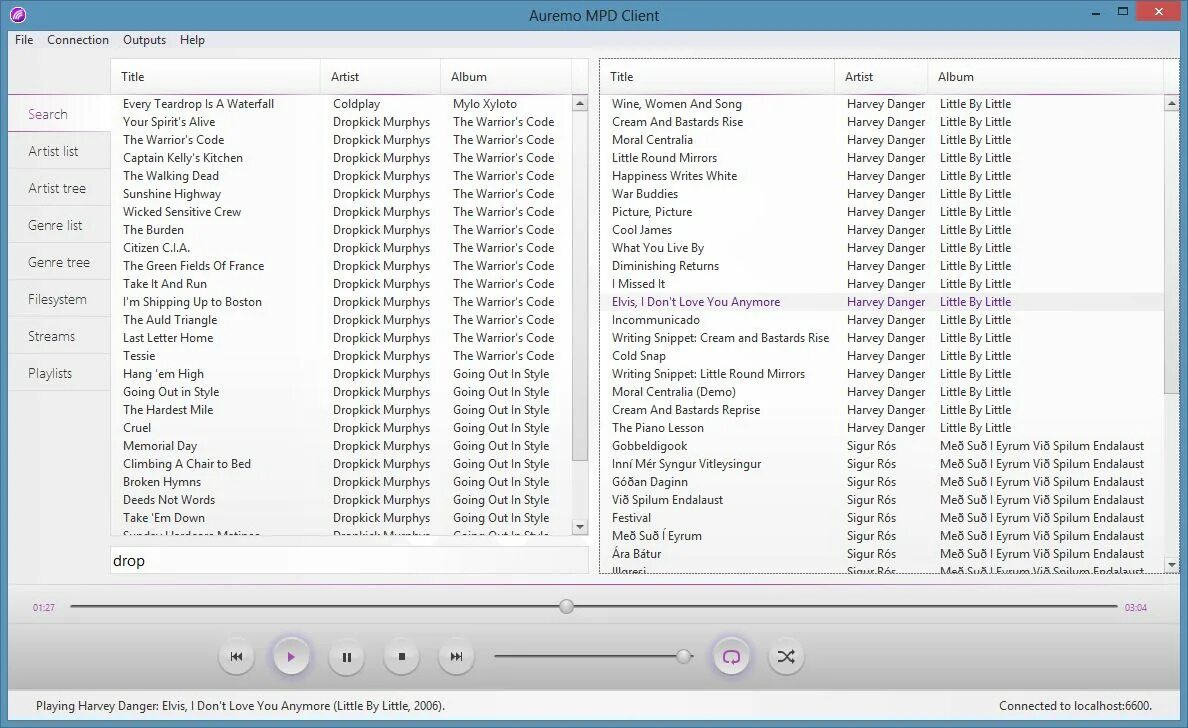
Task: Show the Playlists tab
Action: 59,373
